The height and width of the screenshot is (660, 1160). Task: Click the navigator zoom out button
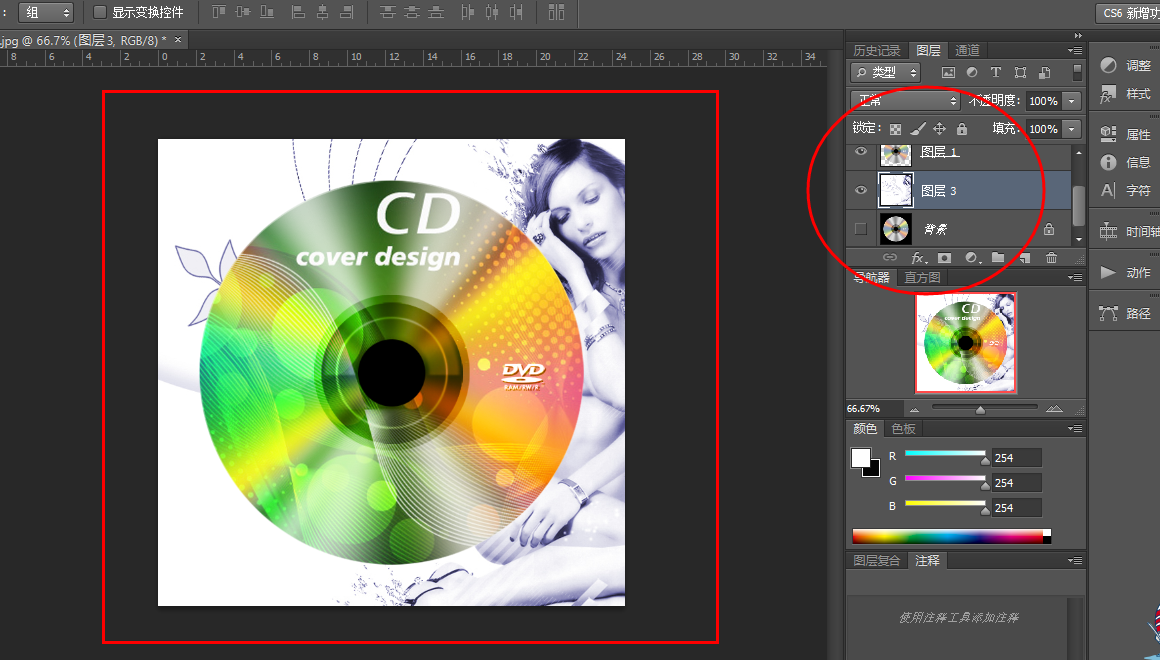pyautogui.click(x=915, y=409)
